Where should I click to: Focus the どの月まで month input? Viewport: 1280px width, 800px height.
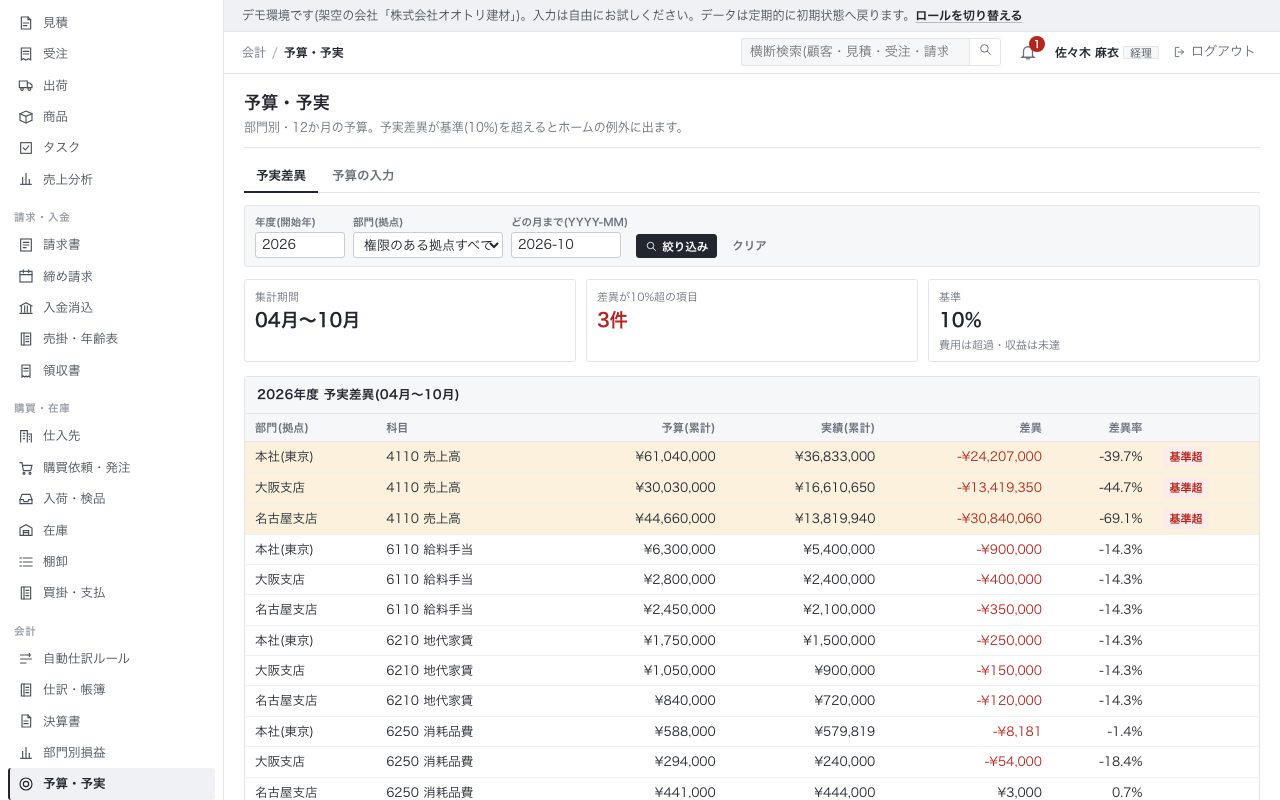coord(566,245)
